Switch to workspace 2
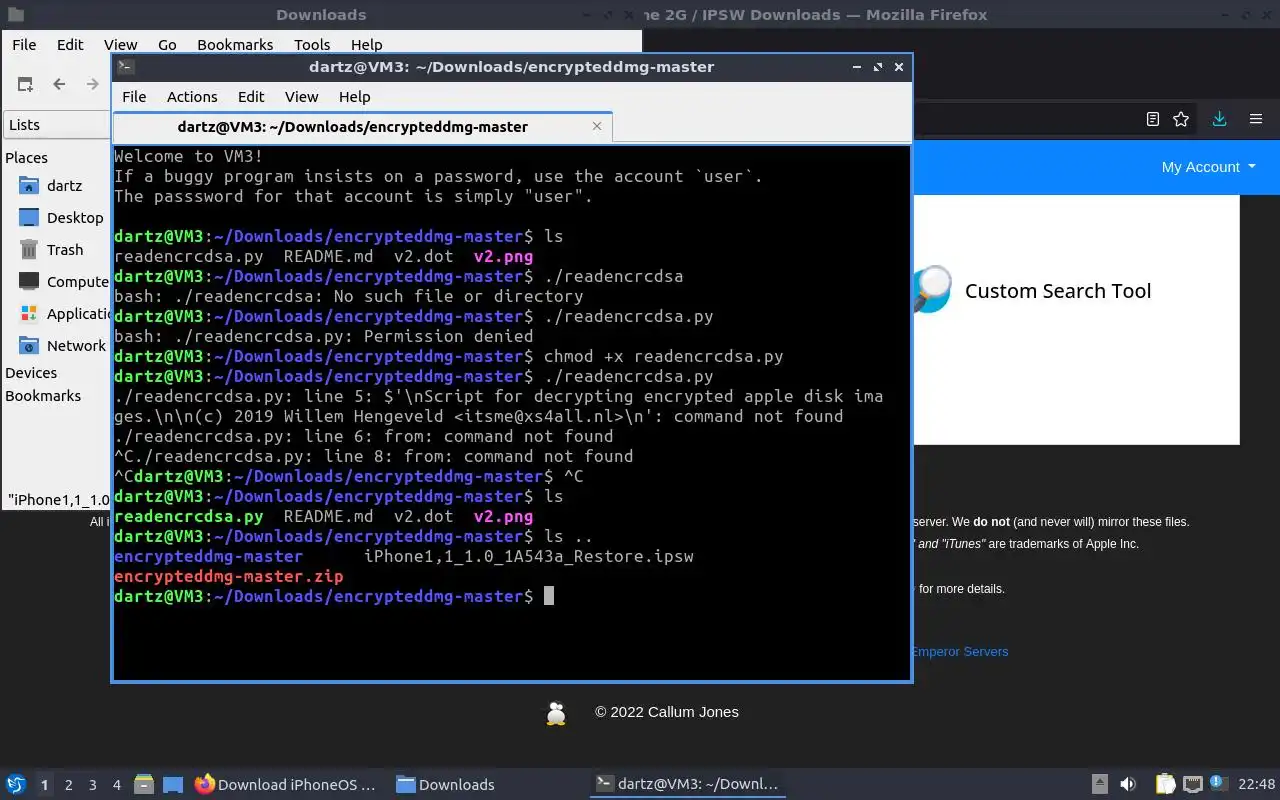Screen dimensions: 1280x800 pos(69,785)
